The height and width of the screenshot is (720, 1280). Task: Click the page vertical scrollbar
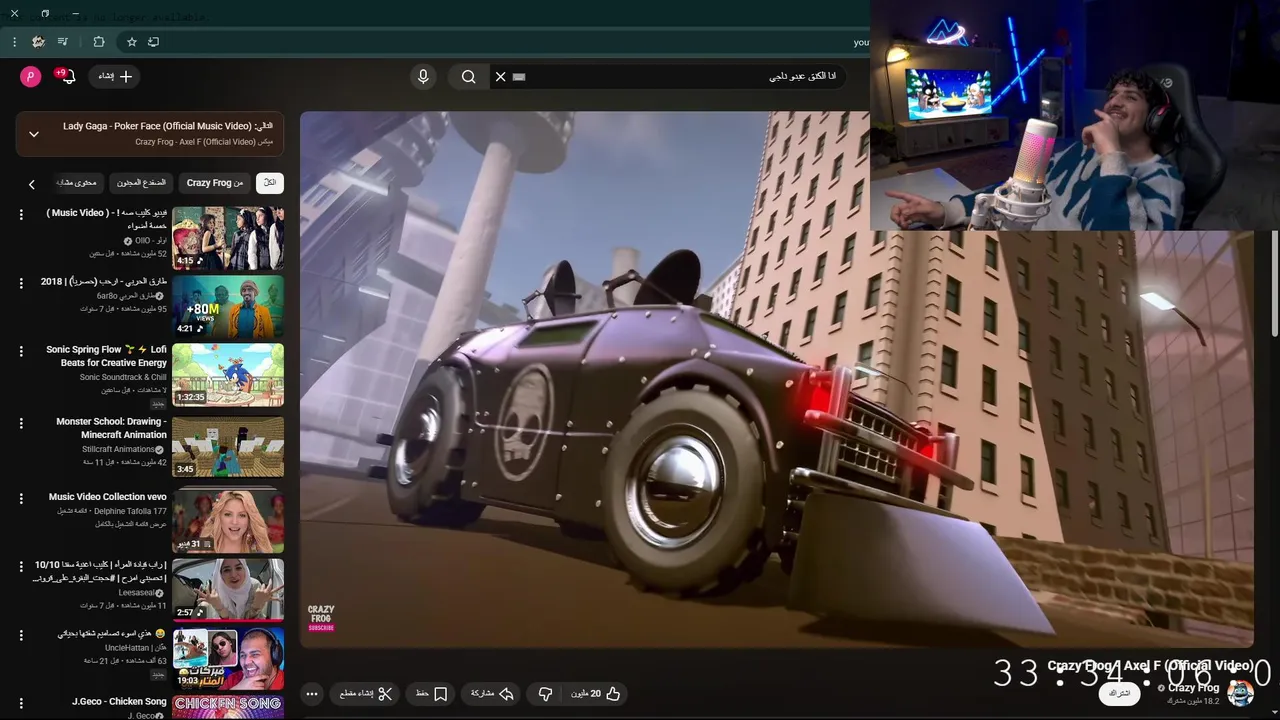click(1274, 283)
